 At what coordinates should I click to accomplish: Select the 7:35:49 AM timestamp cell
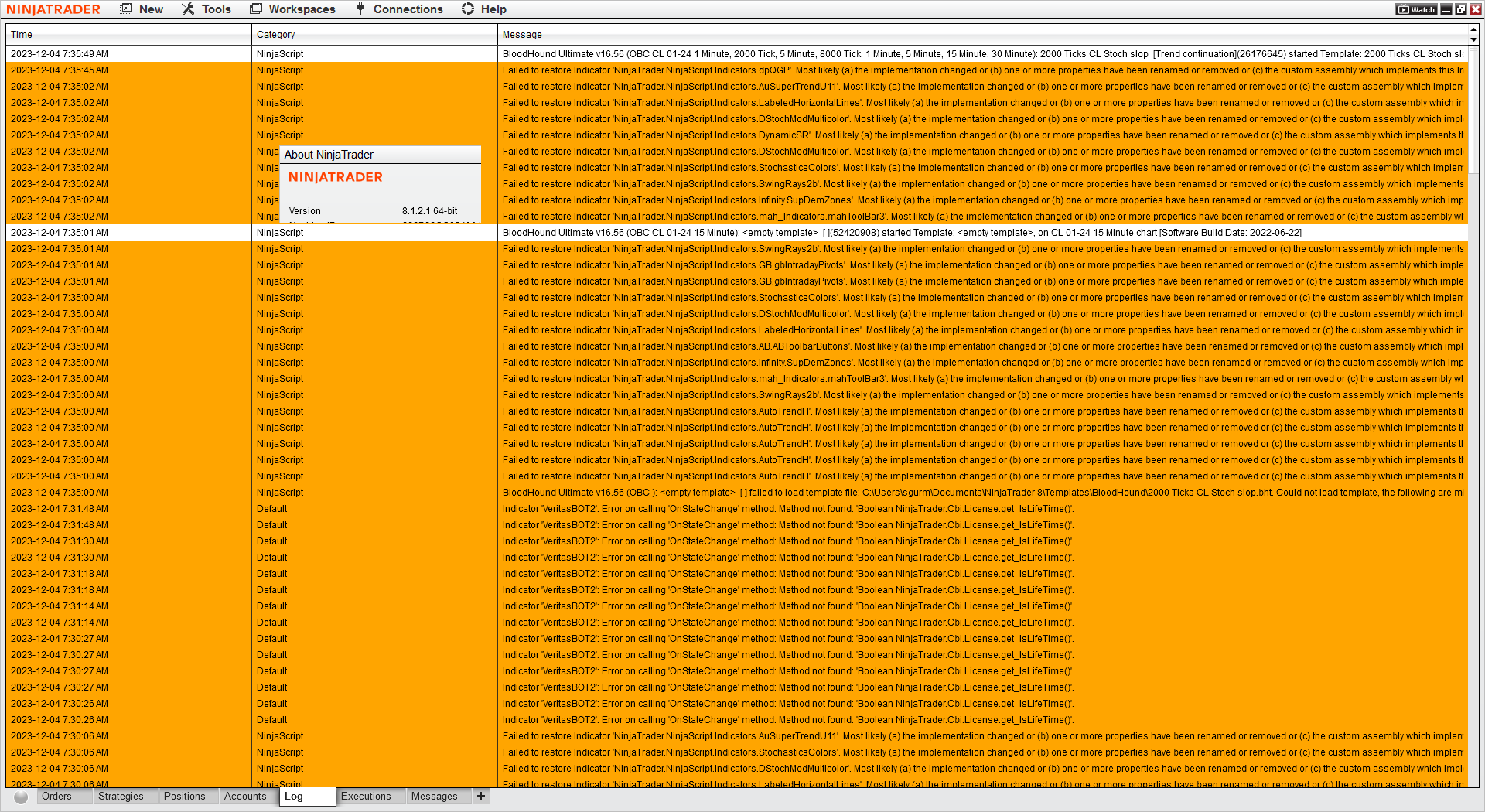coord(128,54)
